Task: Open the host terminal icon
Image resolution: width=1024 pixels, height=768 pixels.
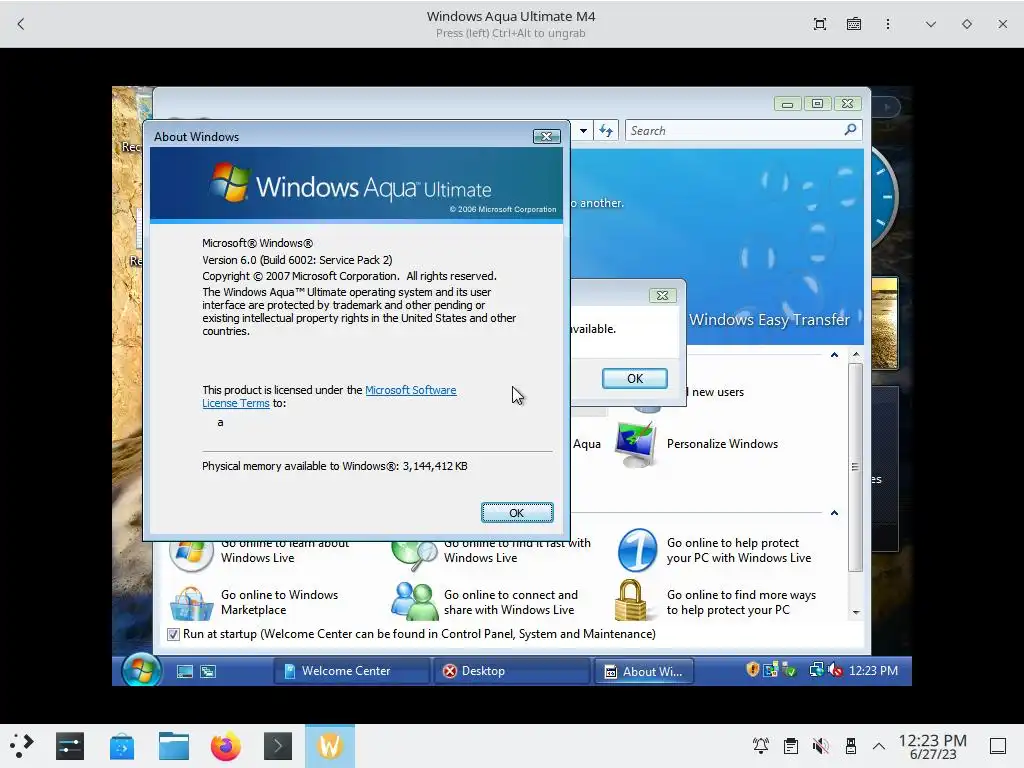Action: (278, 746)
